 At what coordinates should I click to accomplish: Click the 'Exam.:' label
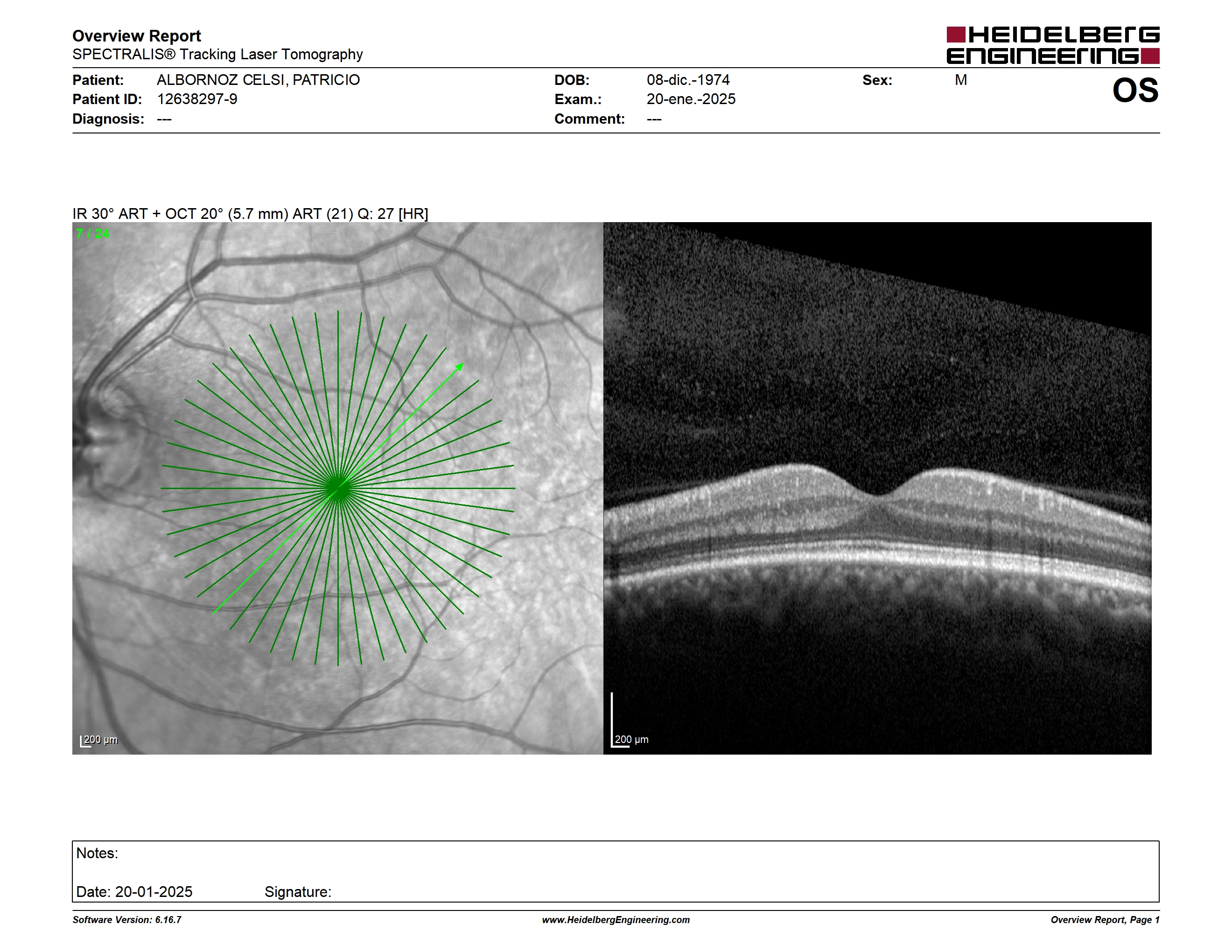pyautogui.click(x=578, y=99)
